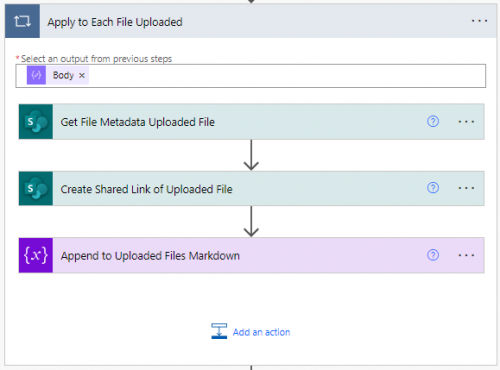Remove the Body token from the output field
500x370 pixels.
[x=82, y=76]
